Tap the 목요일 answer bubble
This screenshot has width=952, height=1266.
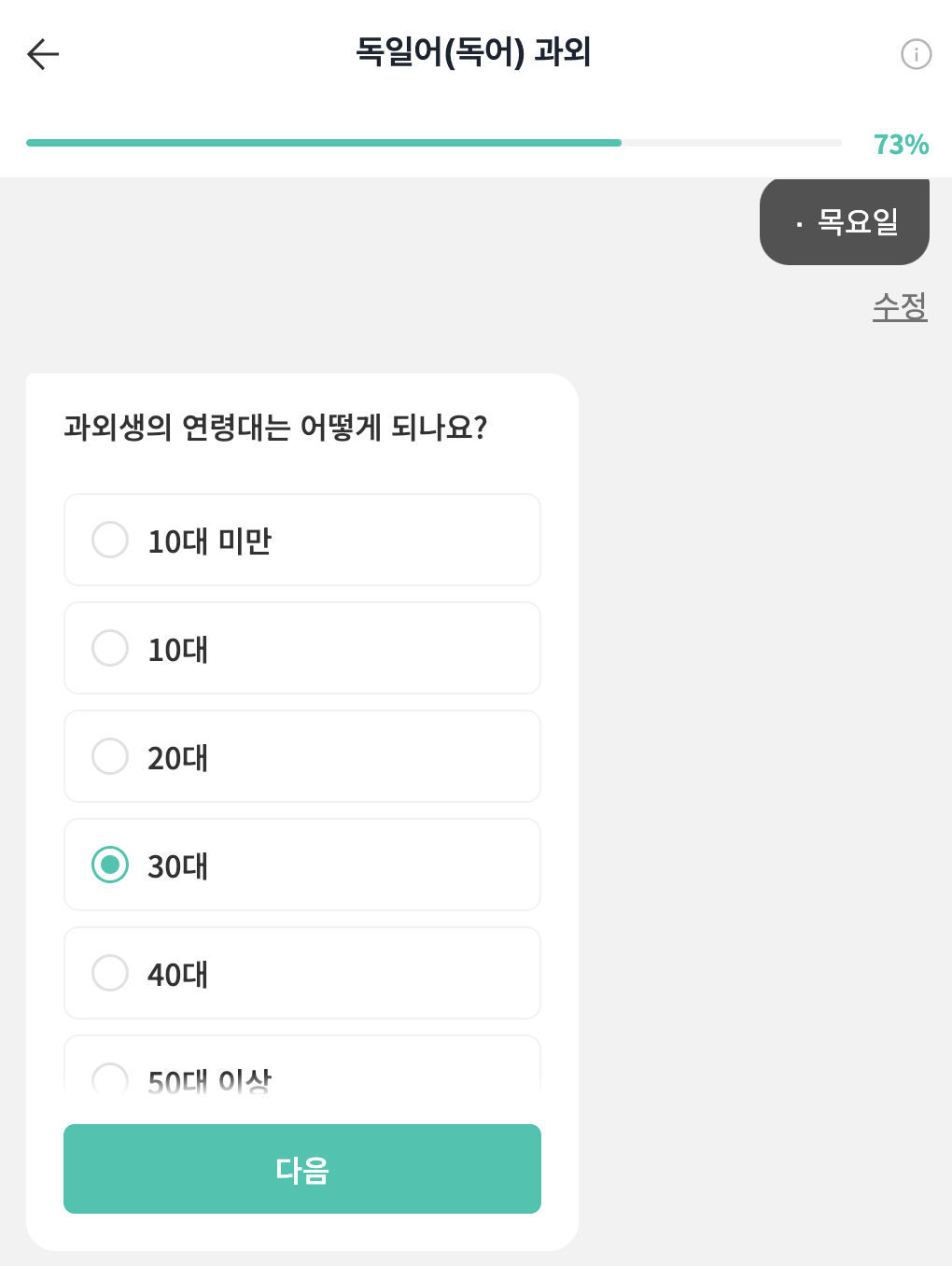[845, 222]
